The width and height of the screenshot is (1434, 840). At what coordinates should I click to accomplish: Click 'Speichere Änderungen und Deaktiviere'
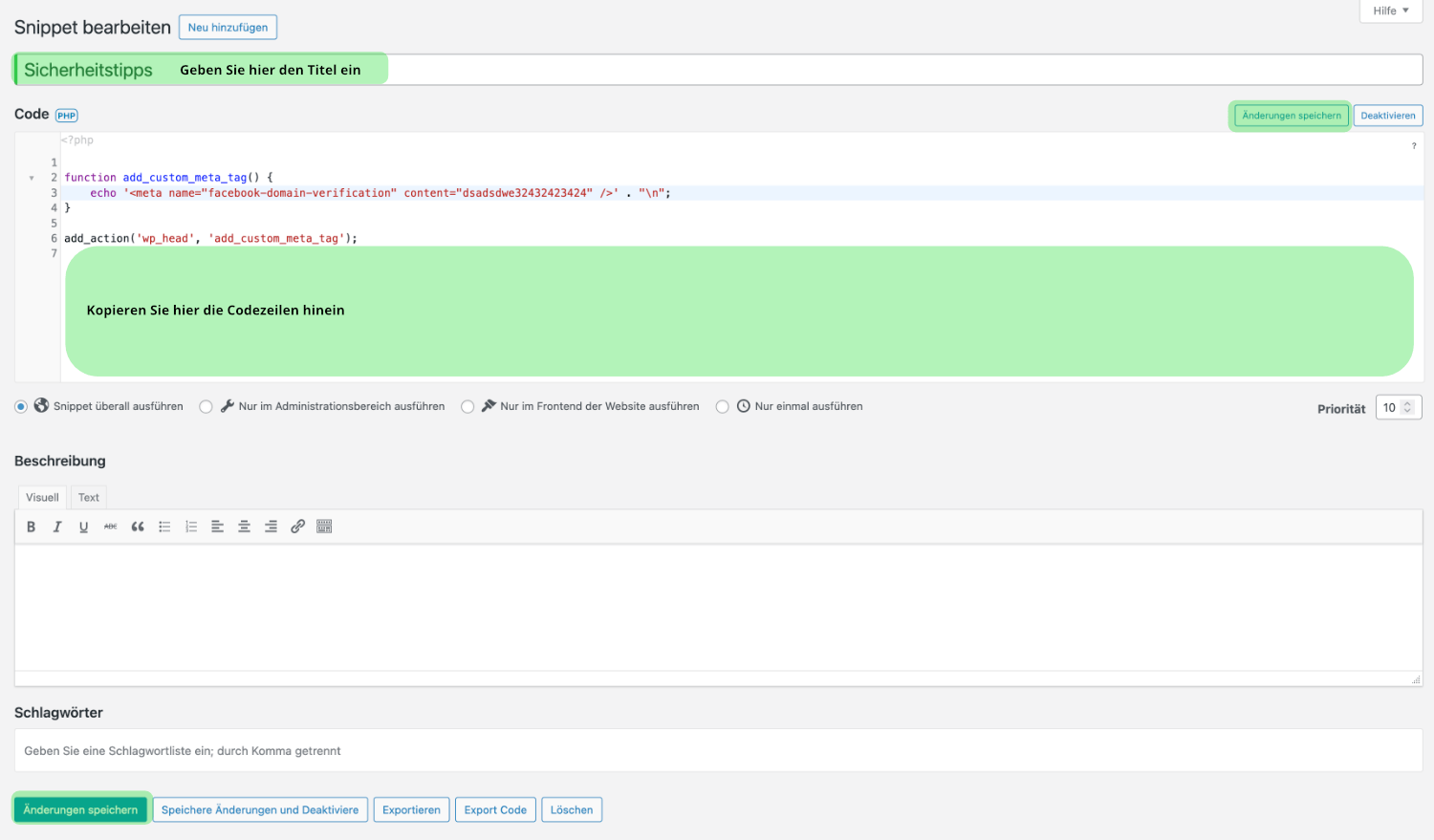click(x=260, y=809)
